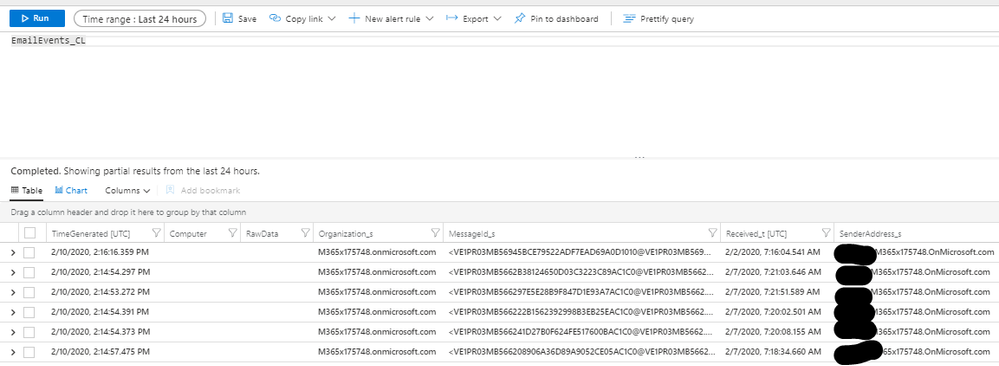Expand the Export dropdown arrow
The image size is (999, 366).
coord(498,19)
